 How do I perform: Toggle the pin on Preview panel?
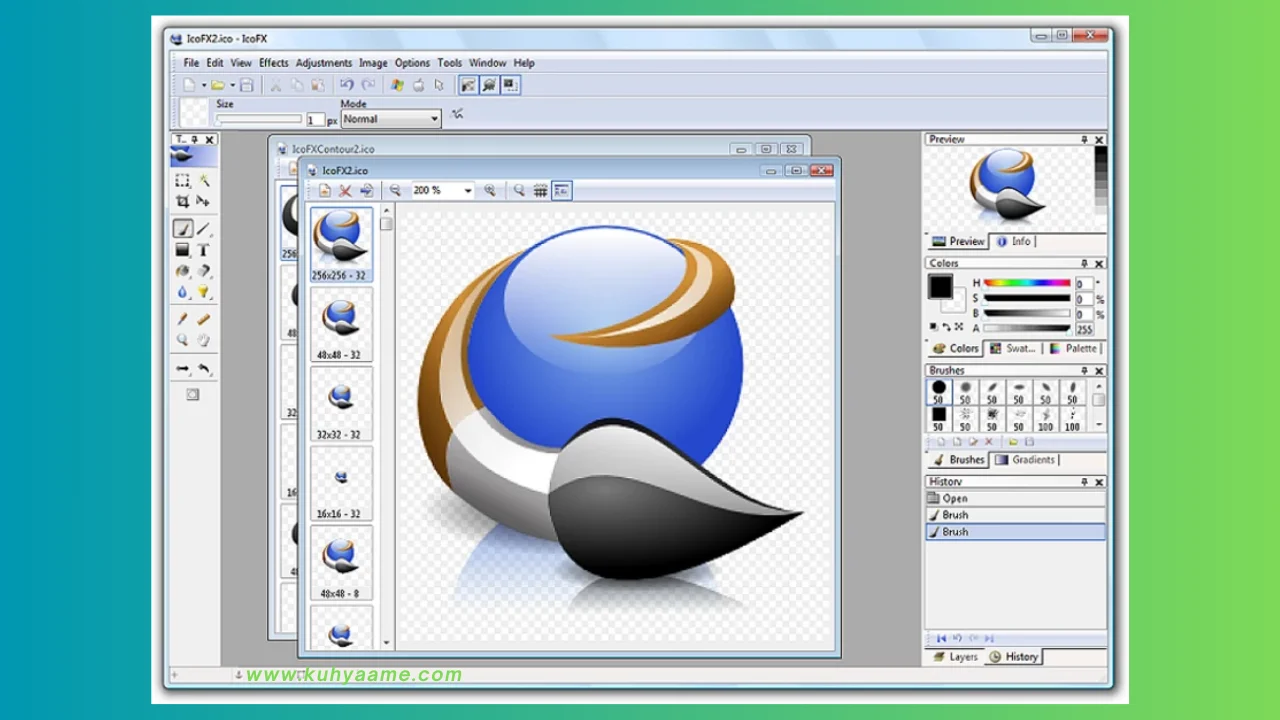tap(1084, 139)
